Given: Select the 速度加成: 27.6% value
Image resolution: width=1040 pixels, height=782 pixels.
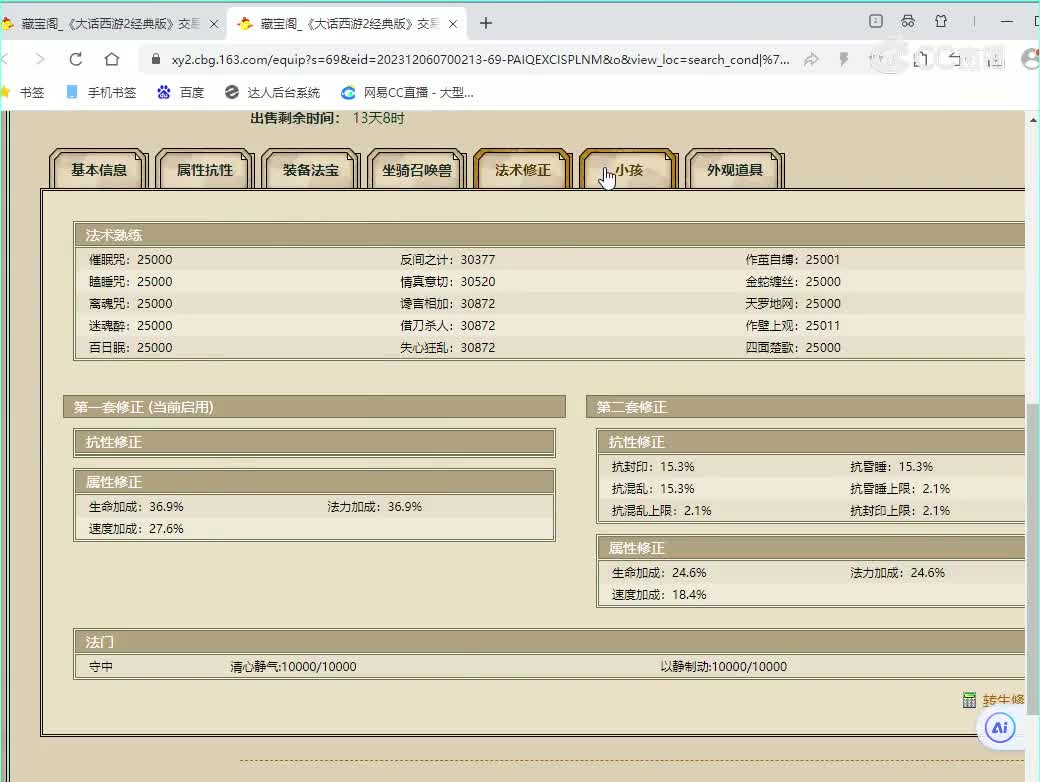Looking at the screenshot, I should 136,528.
